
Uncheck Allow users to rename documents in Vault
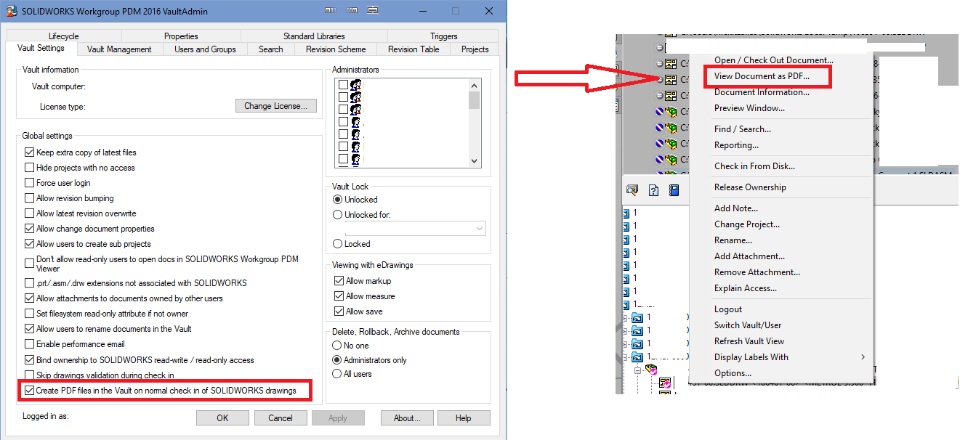(29, 329)
